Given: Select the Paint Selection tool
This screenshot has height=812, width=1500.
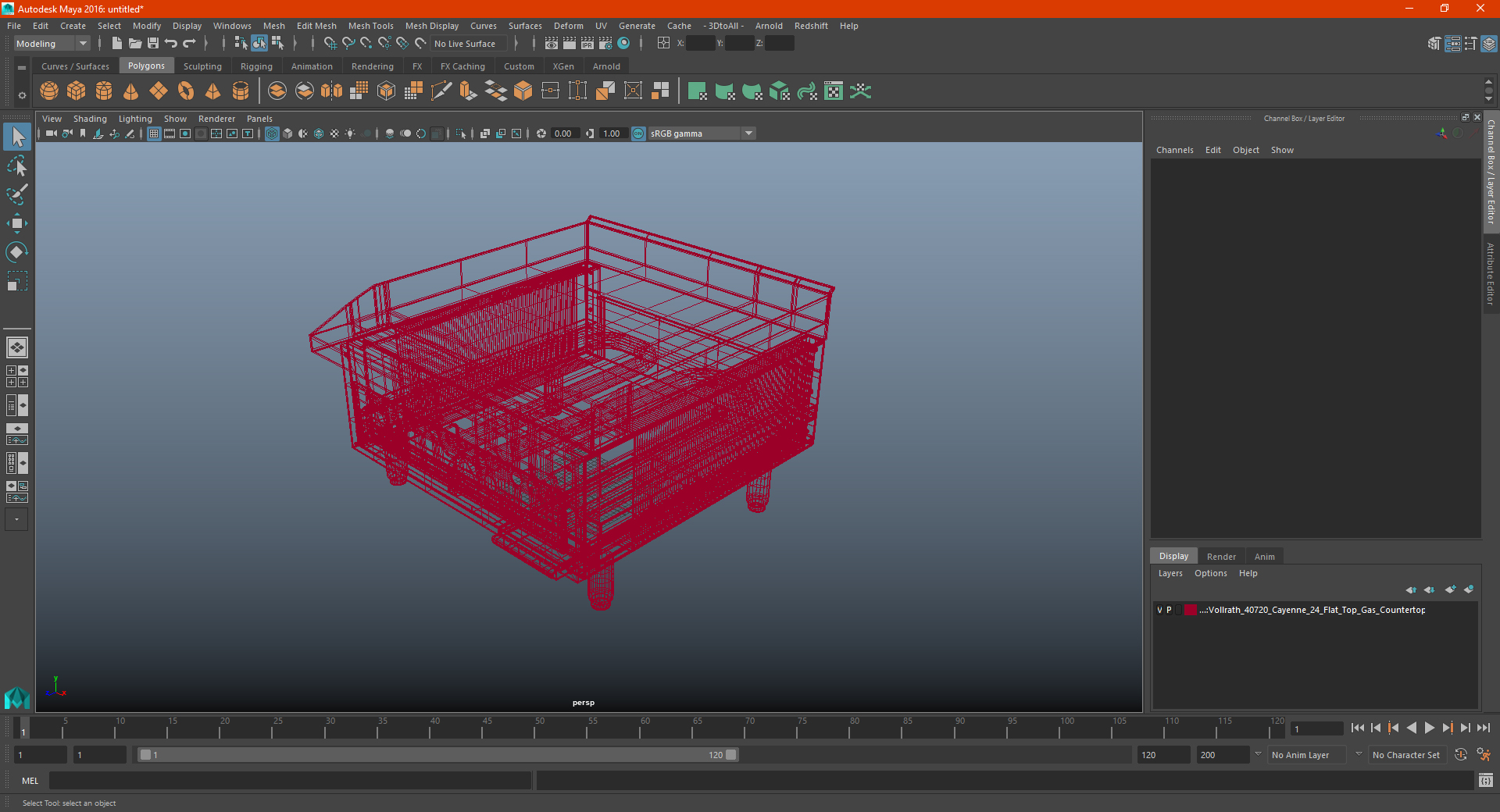Looking at the screenshot, I should coord(16,194).
